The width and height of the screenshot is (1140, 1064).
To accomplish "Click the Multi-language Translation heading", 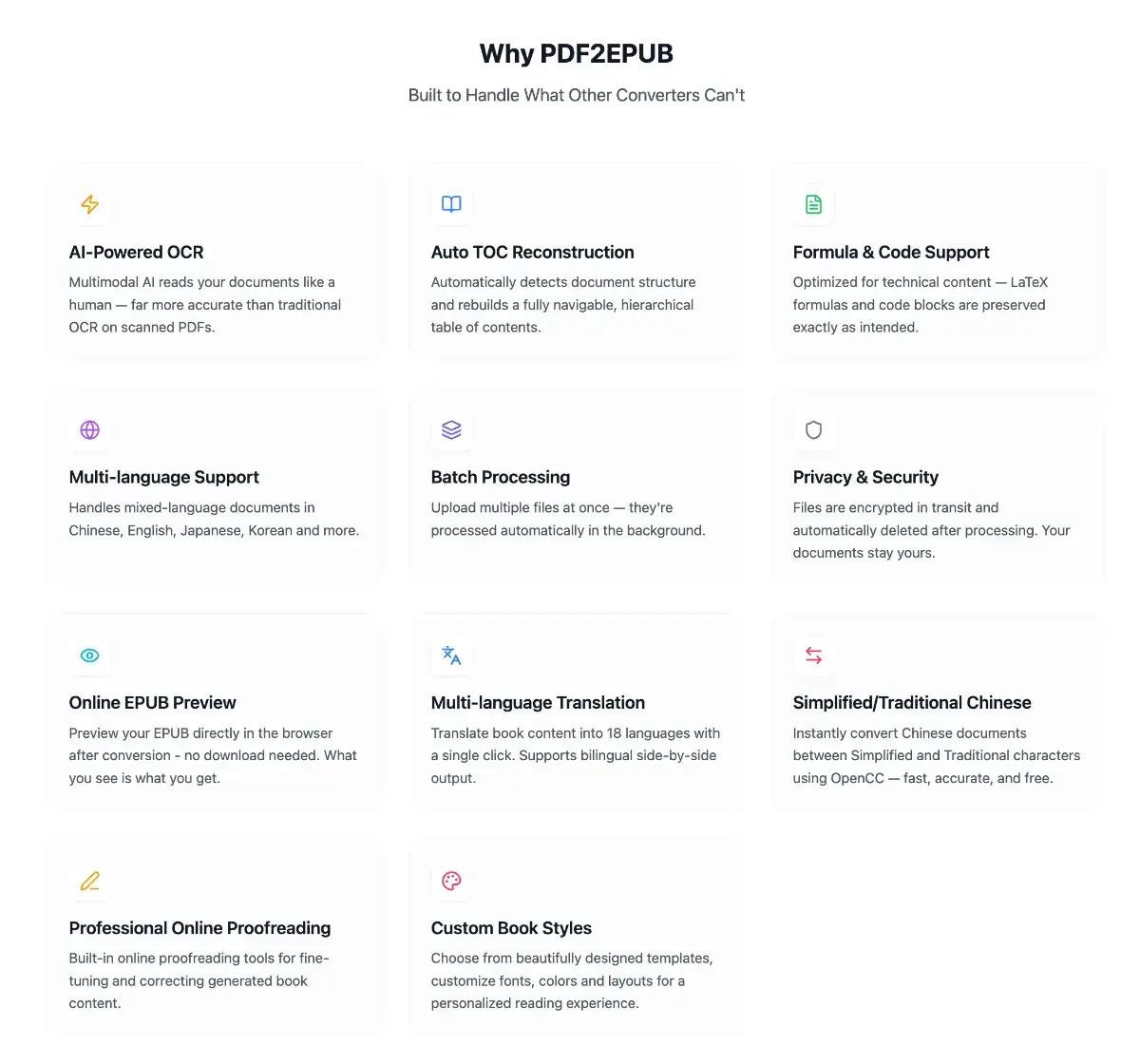I will pyautogui.click(x=538, y=703).
